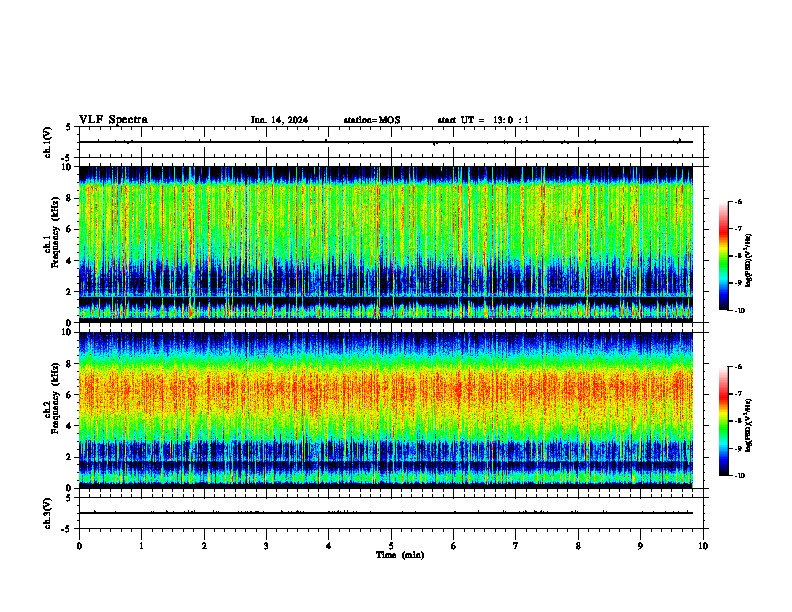Click the ch.2 spectrogram color scale bar
Image resolution: width=792 pixels, height=612 pixels.
pyautogui.click(x=723, y=421)
